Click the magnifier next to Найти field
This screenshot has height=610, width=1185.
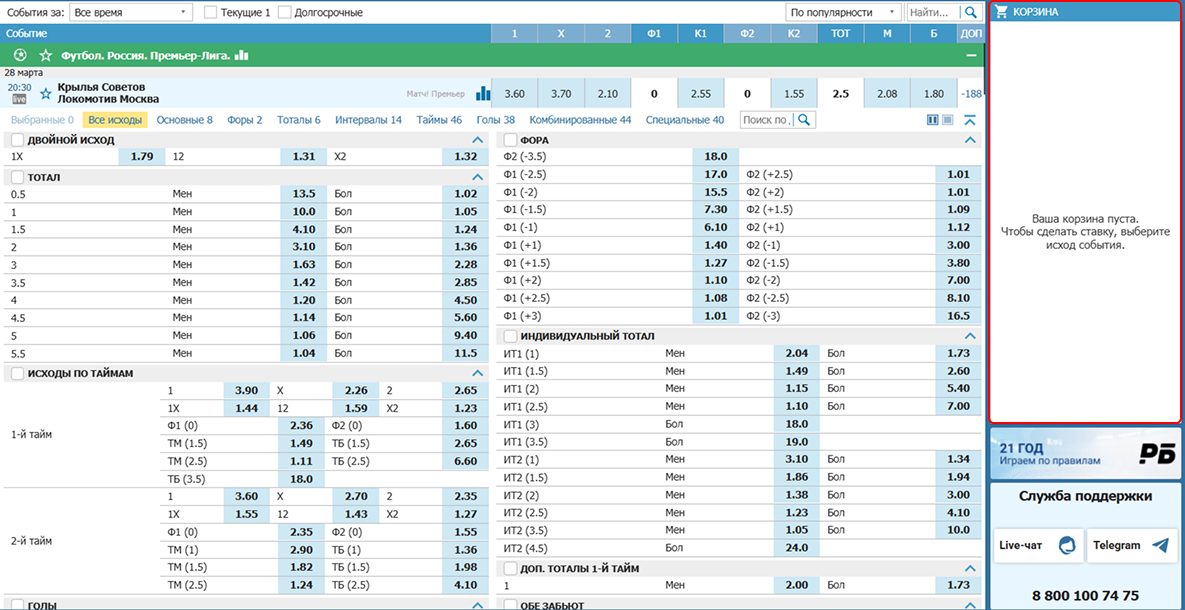pyautogui.click(x=969, y=12)
